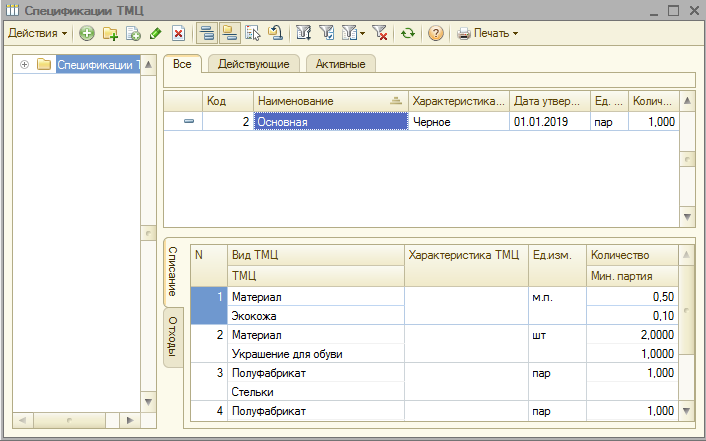Click the Код column header
Screen dimensions: 706x441
[x=225, y=101]
